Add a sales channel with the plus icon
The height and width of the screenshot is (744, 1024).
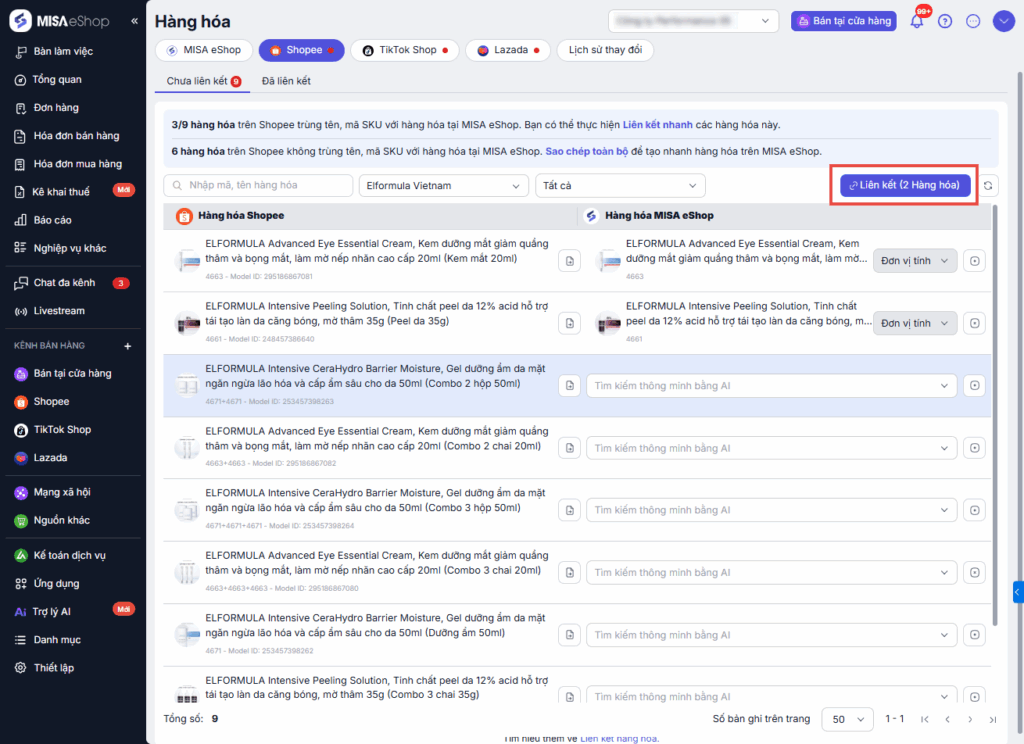pos(127,346)
